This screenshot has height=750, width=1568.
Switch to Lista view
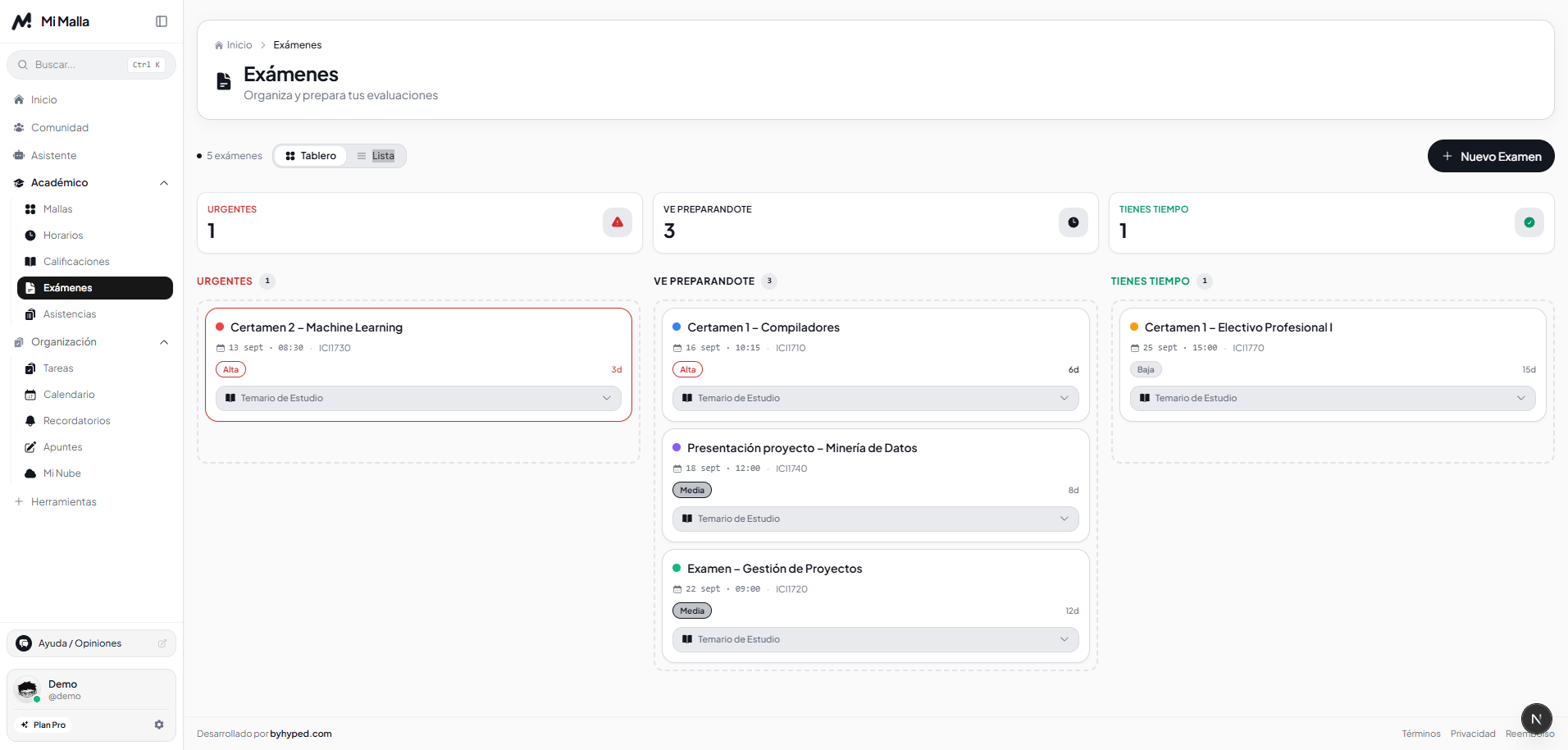(376, 156)
